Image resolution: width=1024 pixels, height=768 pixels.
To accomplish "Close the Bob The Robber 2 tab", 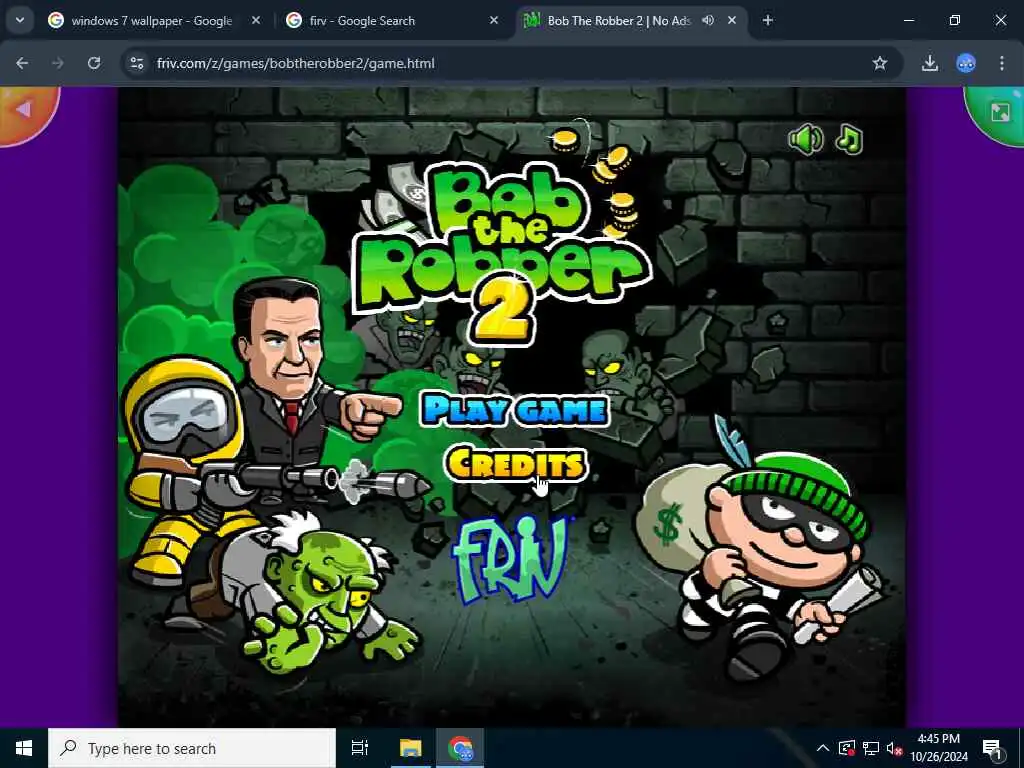I will pyautogui.click(x=732, y=21).
